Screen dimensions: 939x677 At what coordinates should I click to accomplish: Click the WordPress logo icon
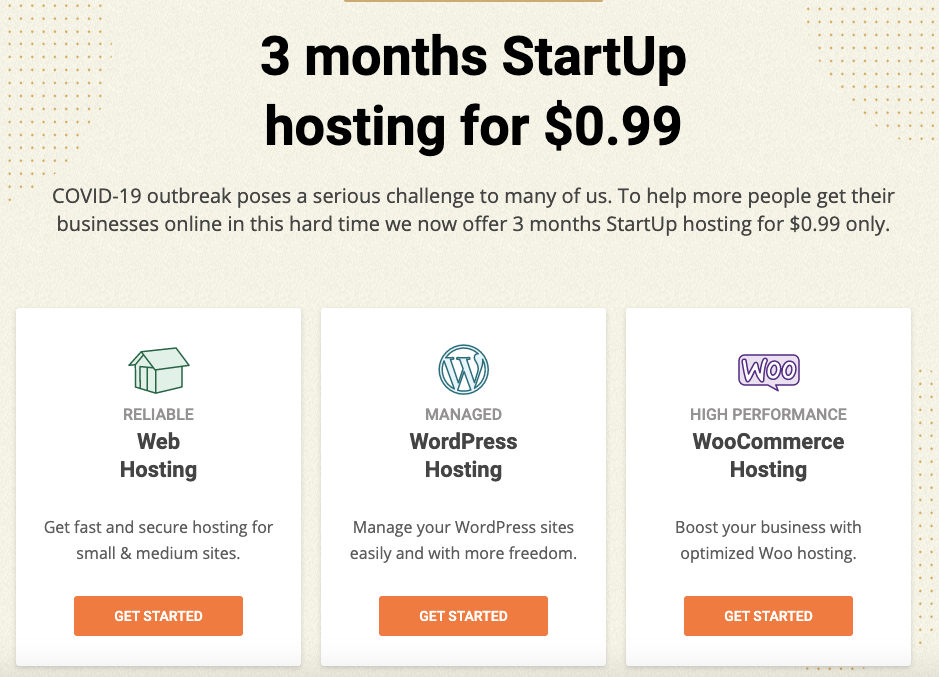[464, 370]
